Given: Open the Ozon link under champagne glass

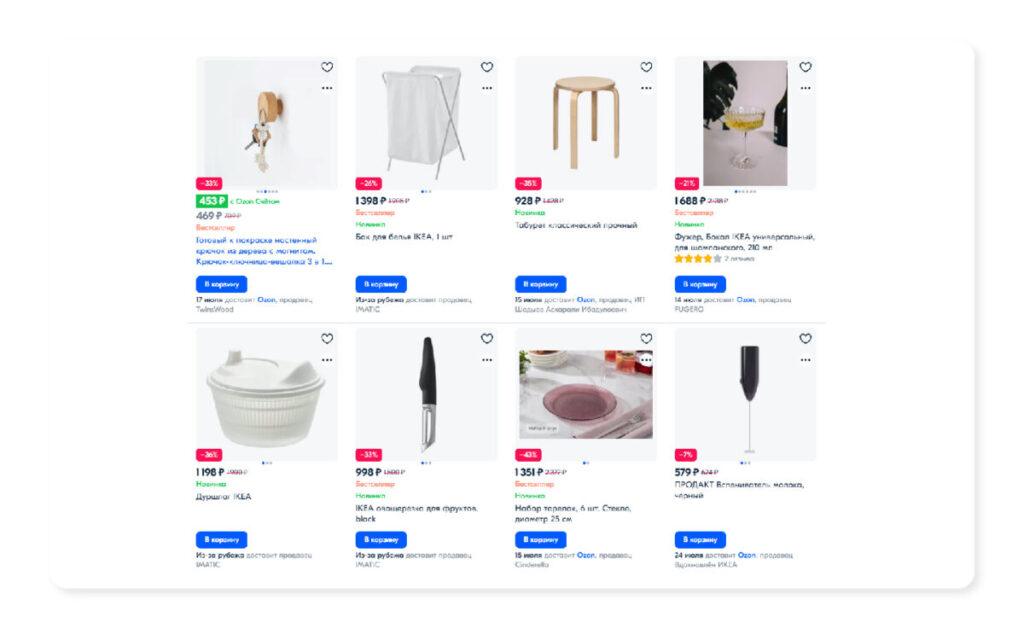Looking at the screenshot, I should 746,300.
